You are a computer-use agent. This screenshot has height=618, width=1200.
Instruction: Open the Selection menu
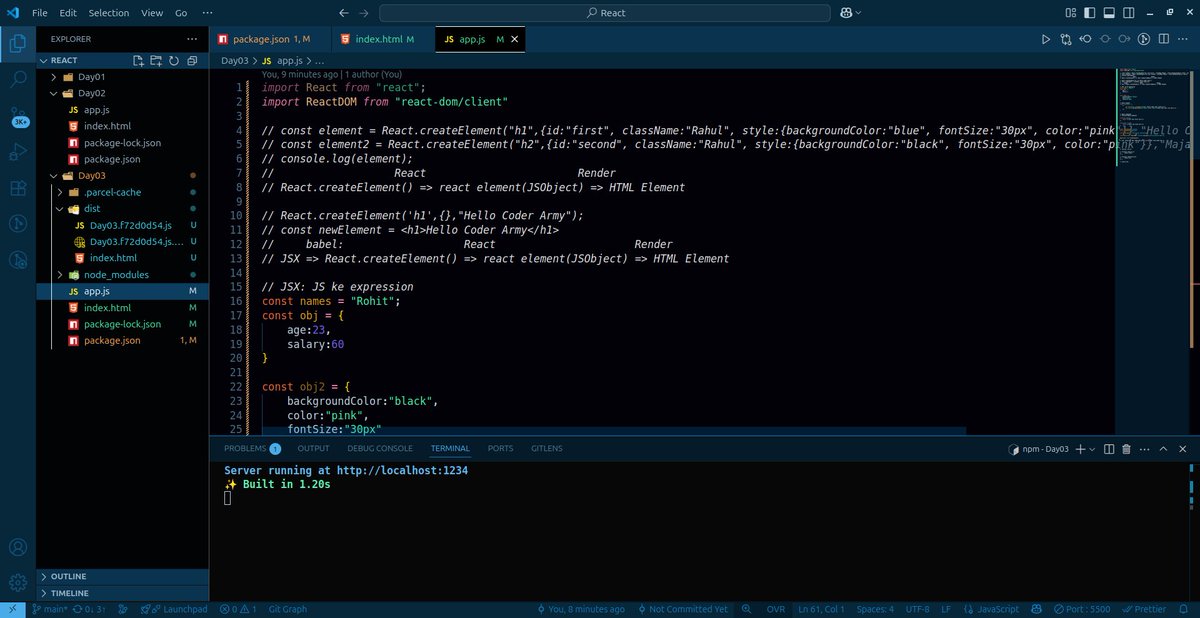point(108,13)
